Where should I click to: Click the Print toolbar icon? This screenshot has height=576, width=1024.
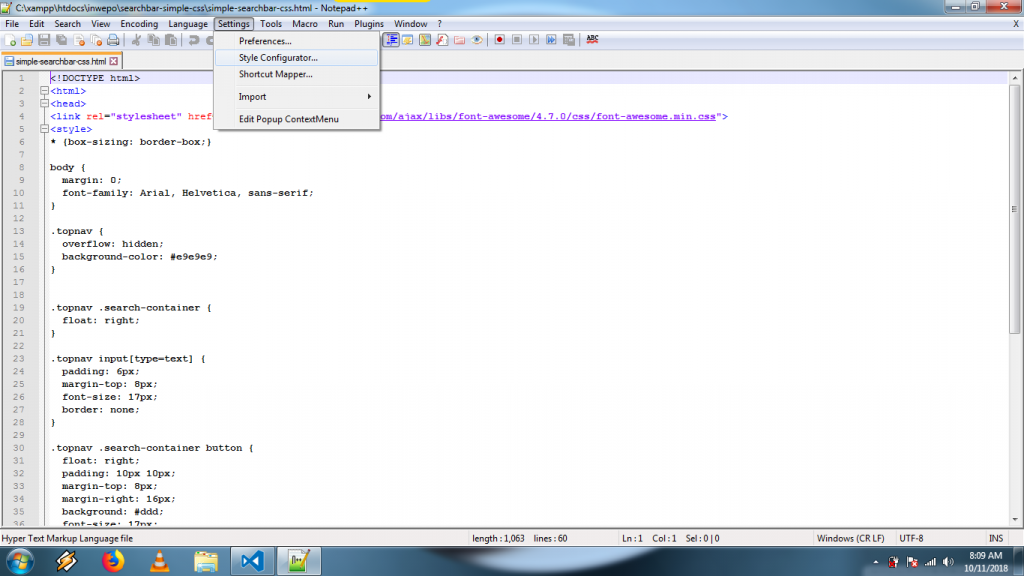(x=113, y=40)
